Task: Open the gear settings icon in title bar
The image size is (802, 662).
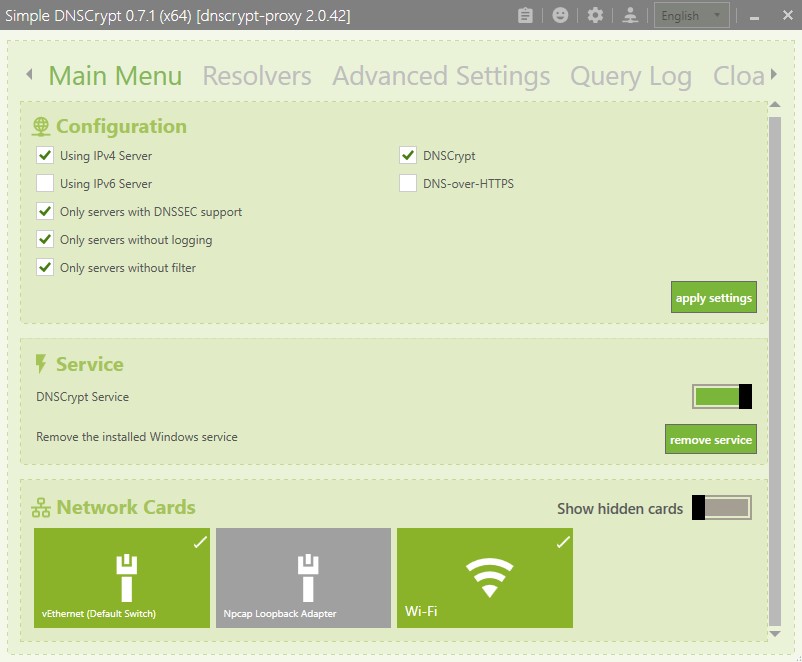Action: 595,15
